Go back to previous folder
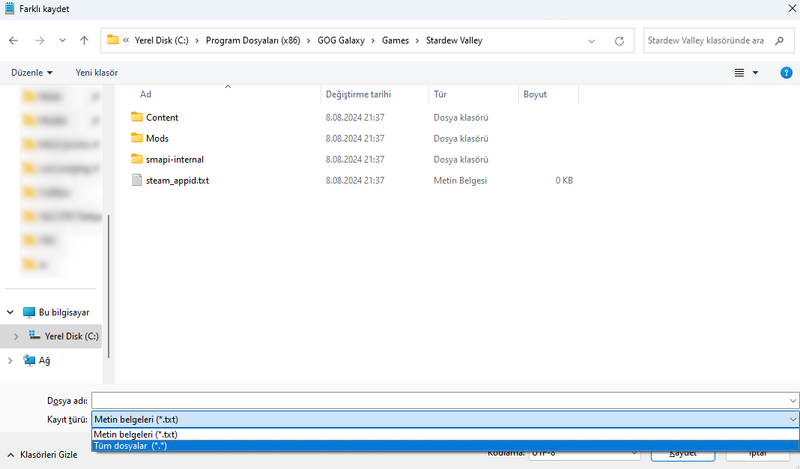The image size is (800, 469). (x=14, y=41)
